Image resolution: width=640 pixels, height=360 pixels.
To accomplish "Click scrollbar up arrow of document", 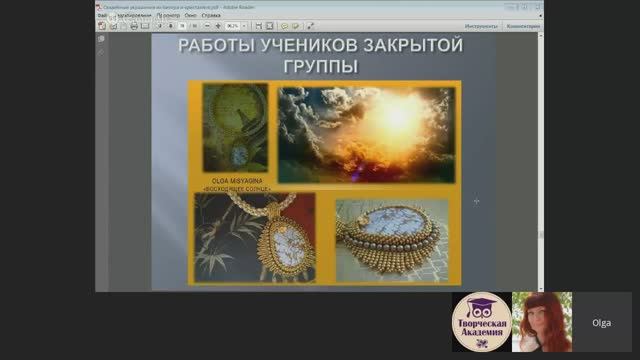I will [541, 36].
